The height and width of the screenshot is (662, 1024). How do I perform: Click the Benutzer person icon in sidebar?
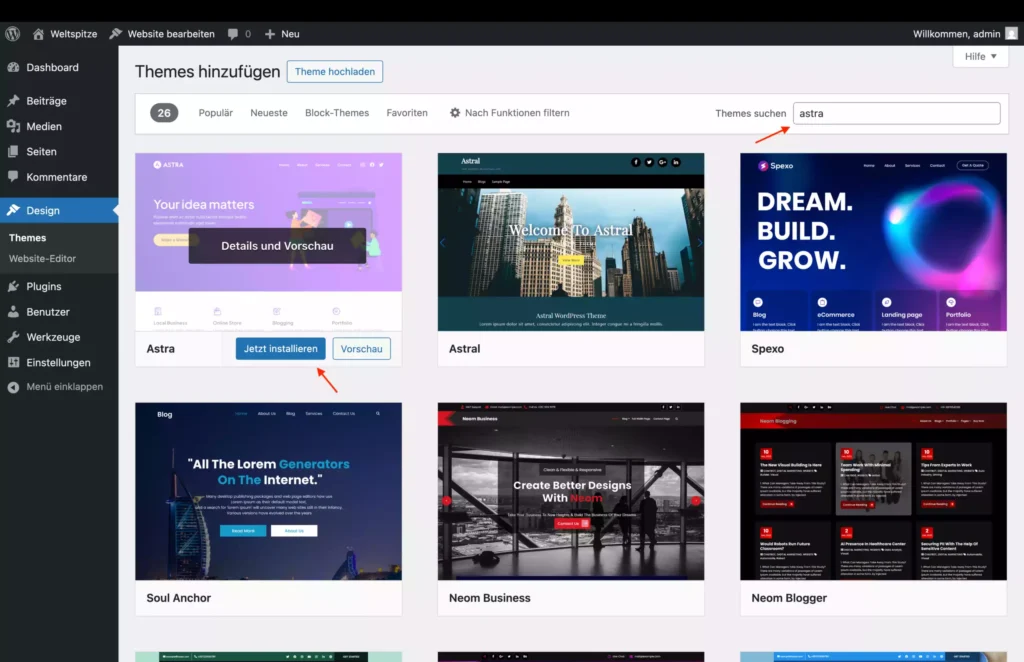[x=13, y=311]
